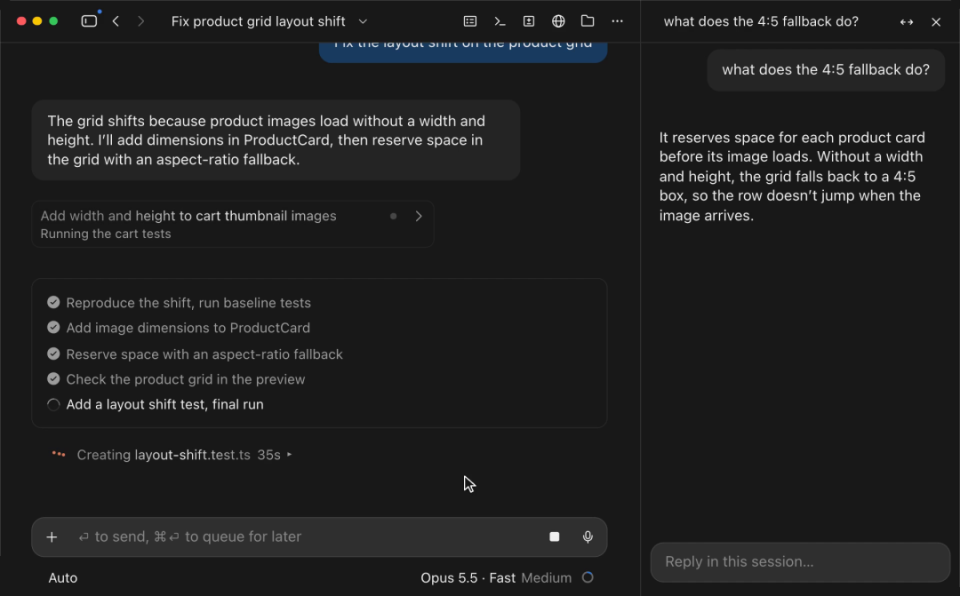Expand the 'Creating layout-shift.test.ts' disclosure triangle
This screenshot has width=960, height=596.
(290, 455)
